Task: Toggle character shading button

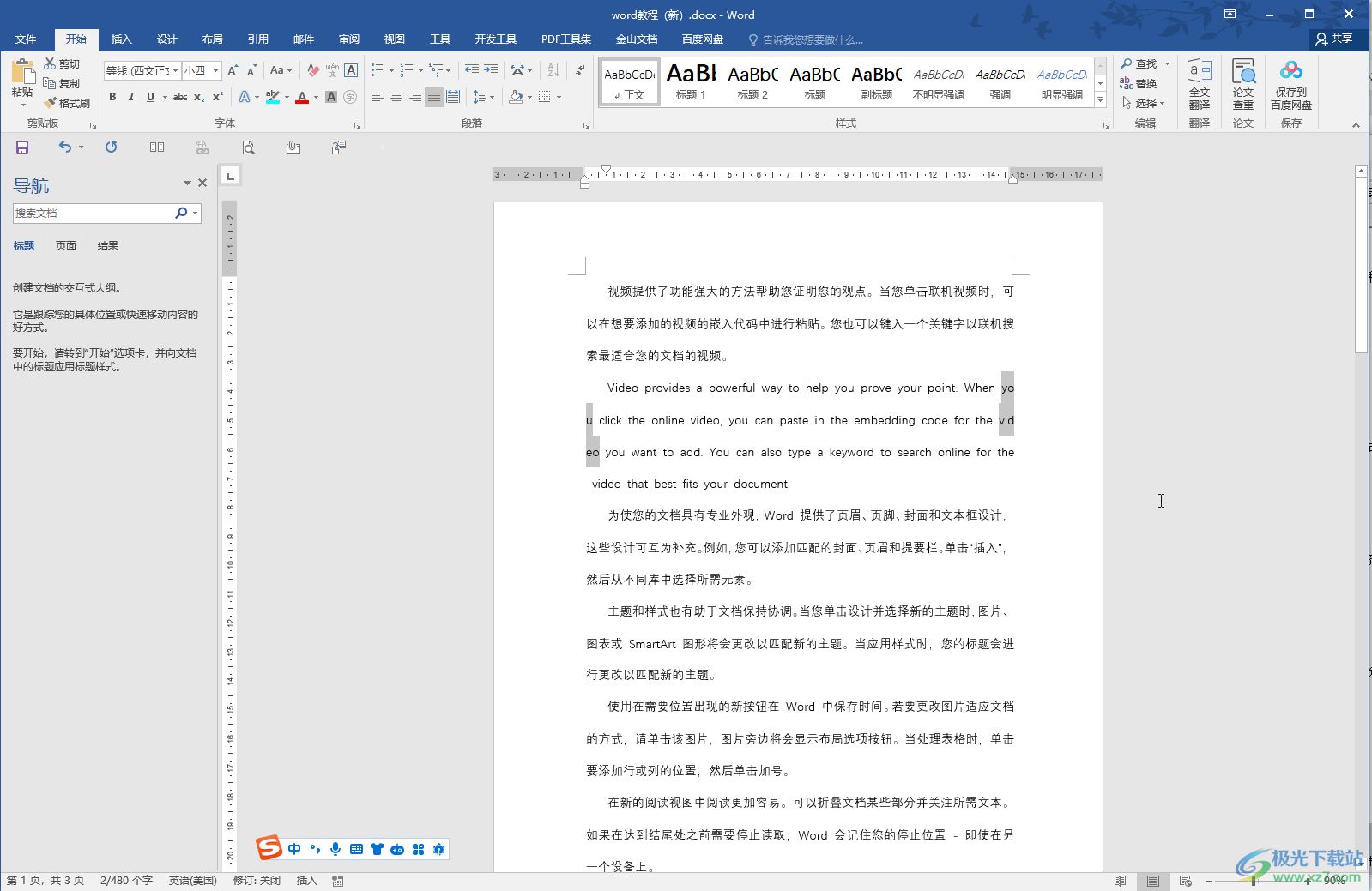Action: (331, 97)
